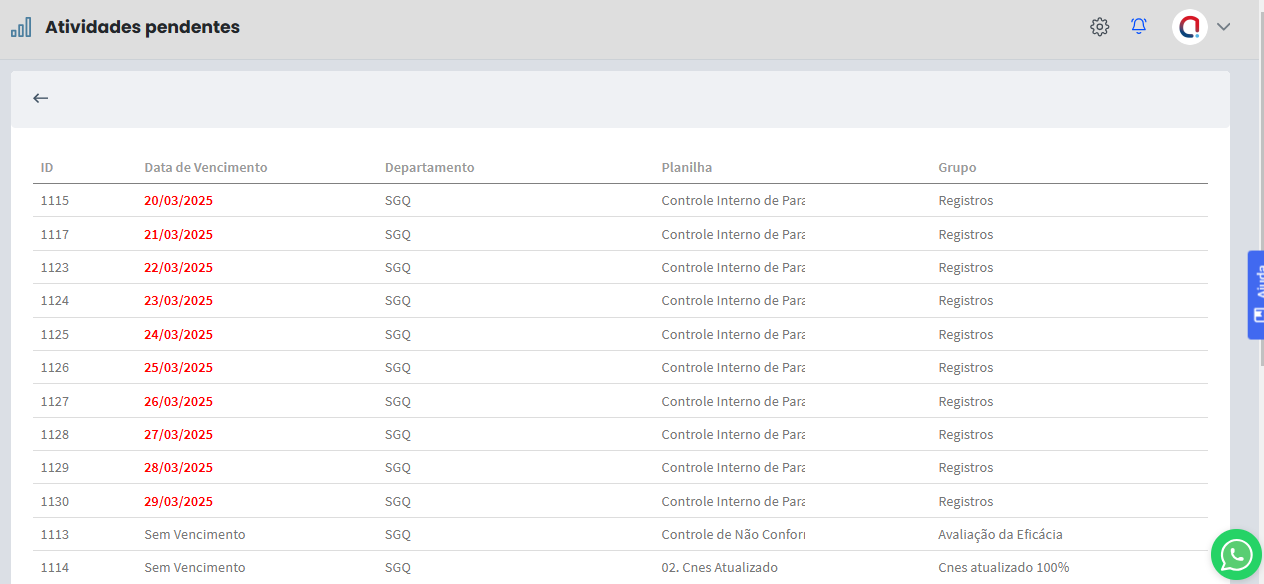Click the Departamento column header
Image resolution: width=1264 pixels, height=584 pixels.
(x=429, y=167)
